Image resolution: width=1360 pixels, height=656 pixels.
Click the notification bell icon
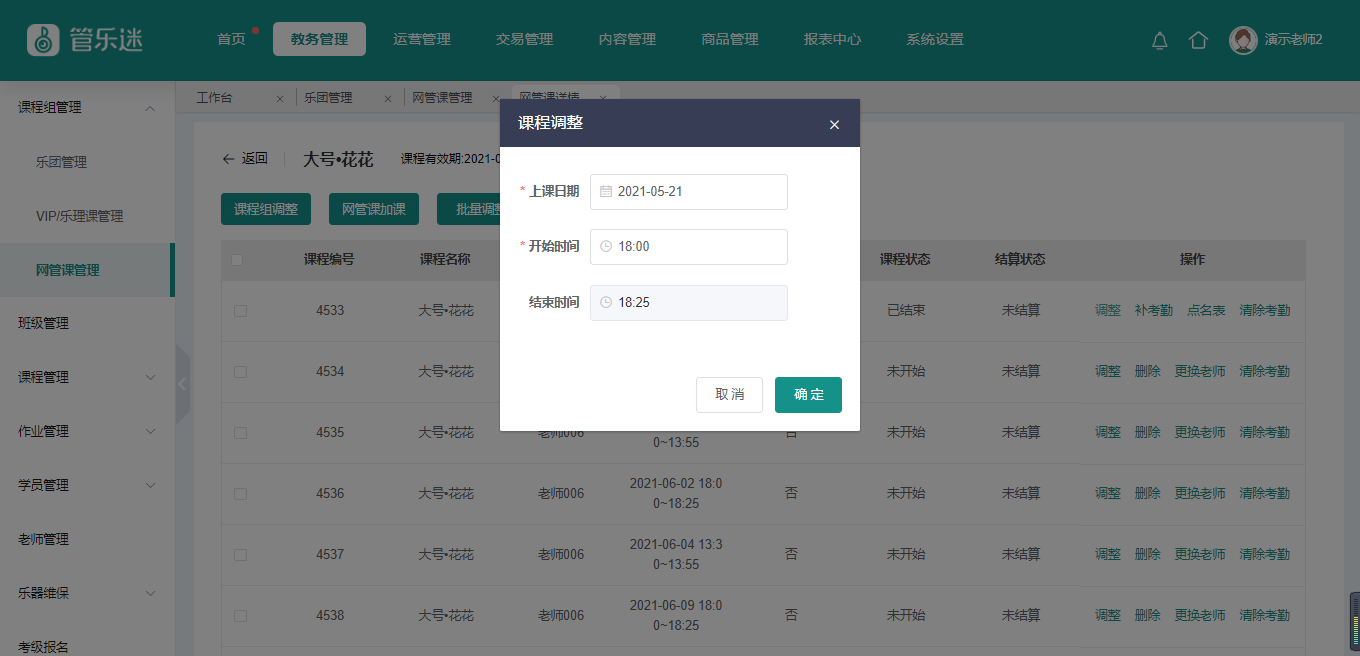coord(1160,40)
